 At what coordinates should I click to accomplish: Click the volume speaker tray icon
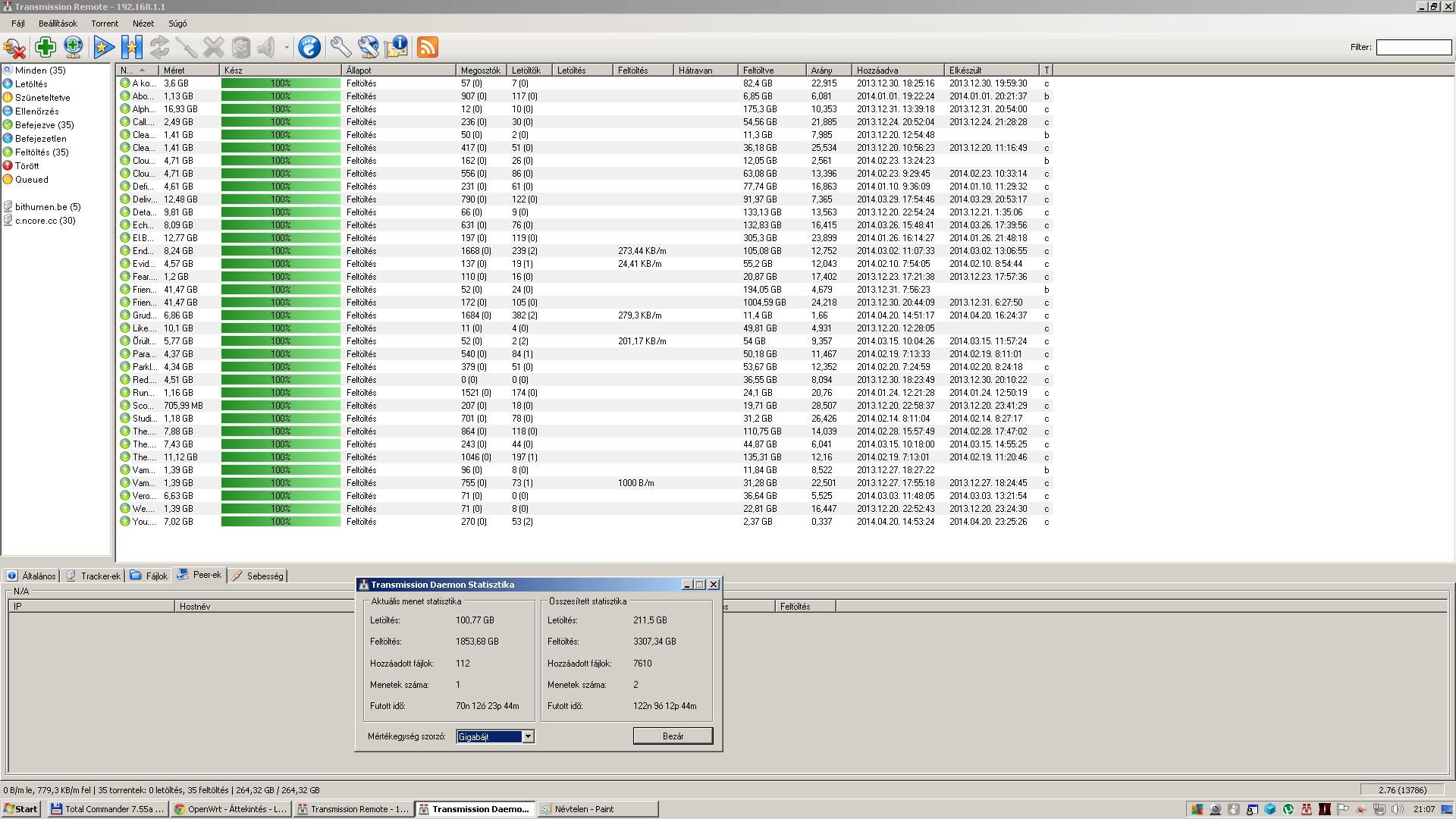[x=1398, y=809]
